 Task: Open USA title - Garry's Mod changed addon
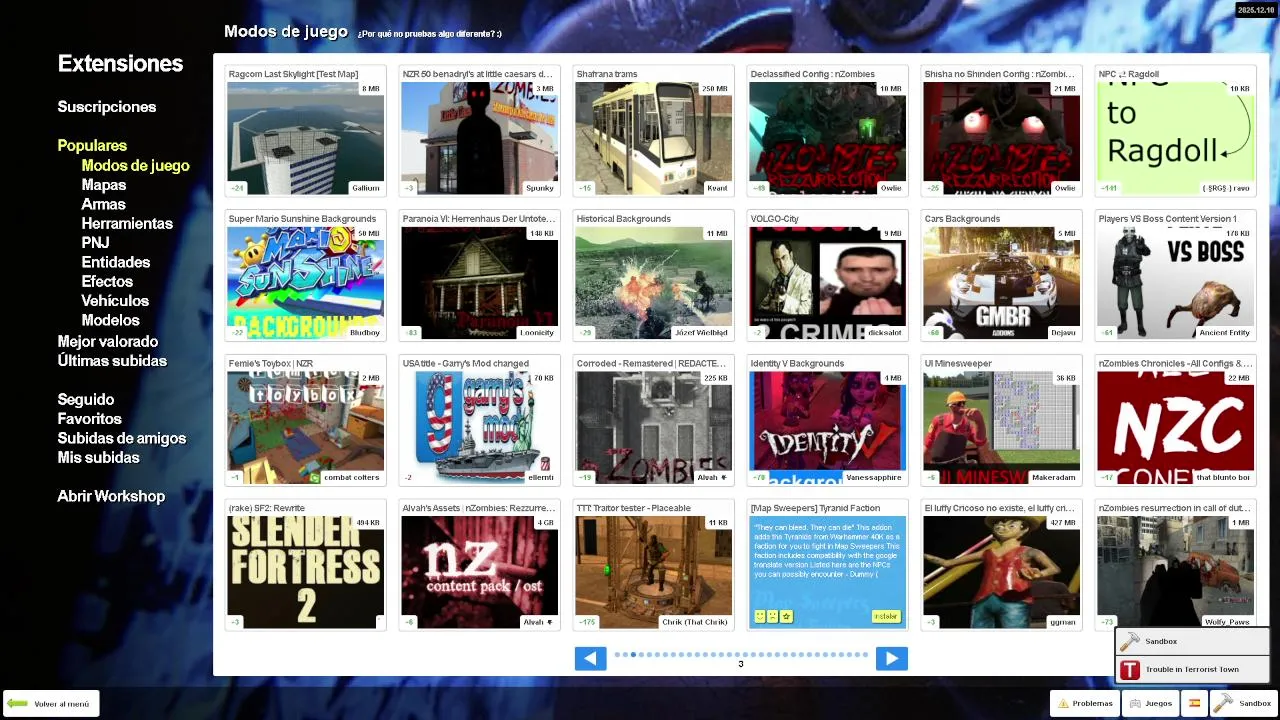[x=479, y=421]
